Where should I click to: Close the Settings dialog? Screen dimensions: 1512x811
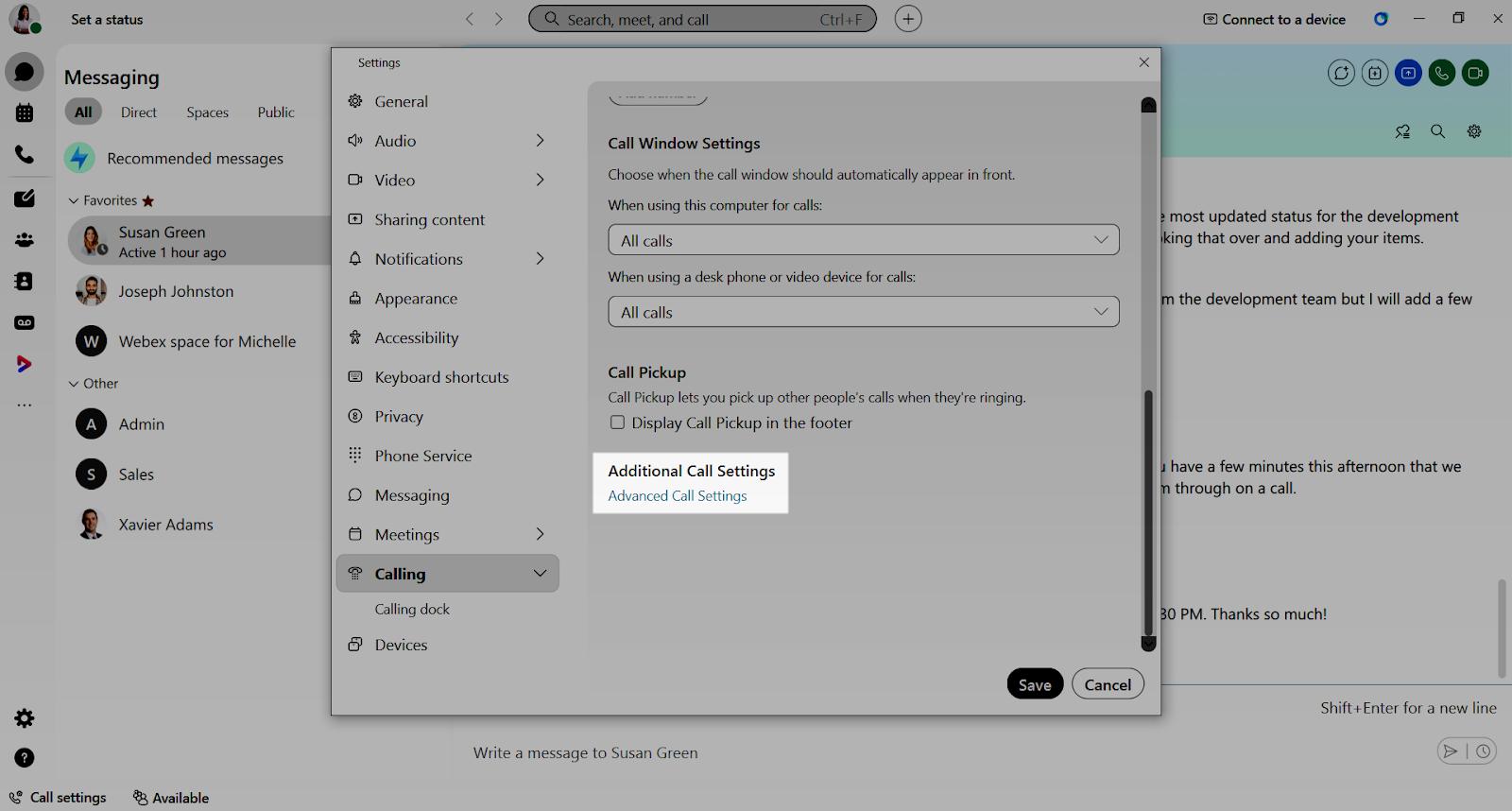tap(1144, 62)
